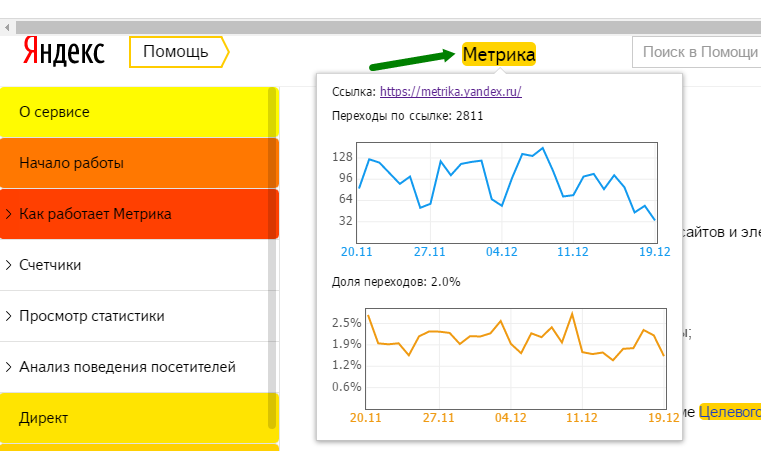Image resolution: width=761 pixels, height=451 pixels.
Task: Expand the Как работает Метрика chevron
Action: tap(8, 214)
